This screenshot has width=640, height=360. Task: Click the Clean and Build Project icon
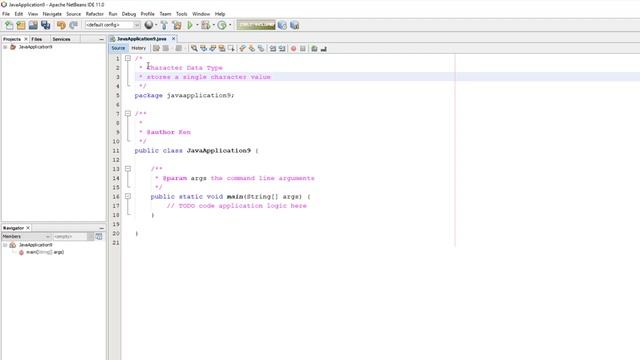177,25
